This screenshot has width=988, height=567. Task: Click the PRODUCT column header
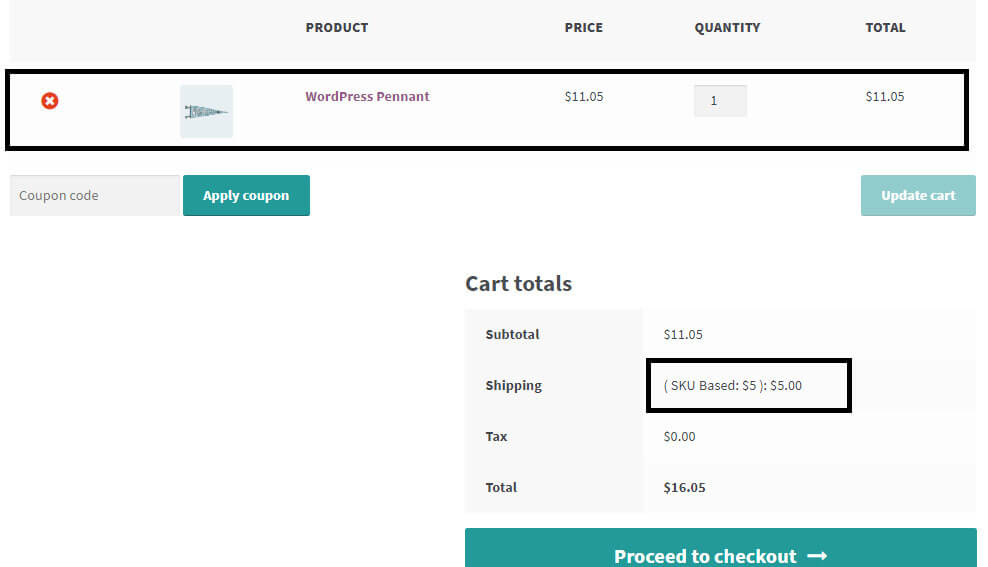[x=337, y=28]
